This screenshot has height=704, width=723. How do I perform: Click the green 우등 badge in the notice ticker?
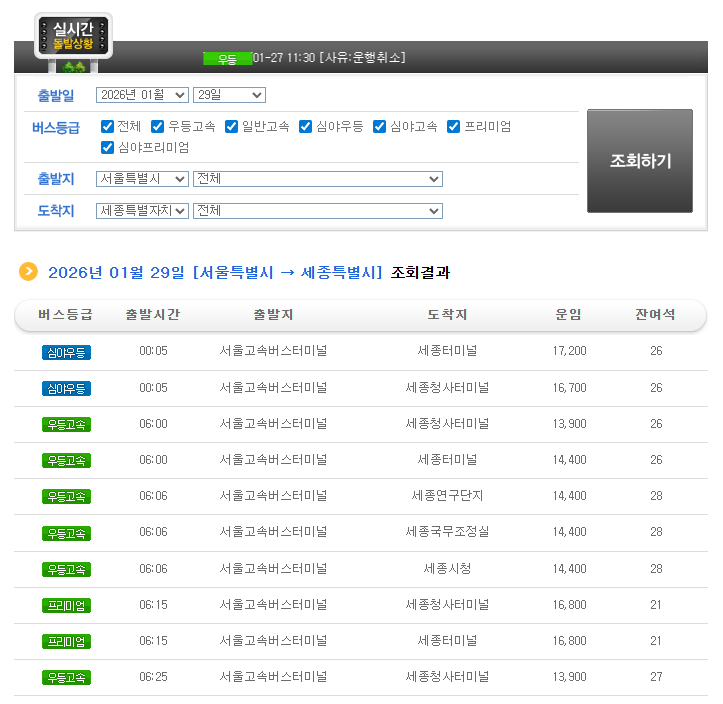tap(227, 59)
